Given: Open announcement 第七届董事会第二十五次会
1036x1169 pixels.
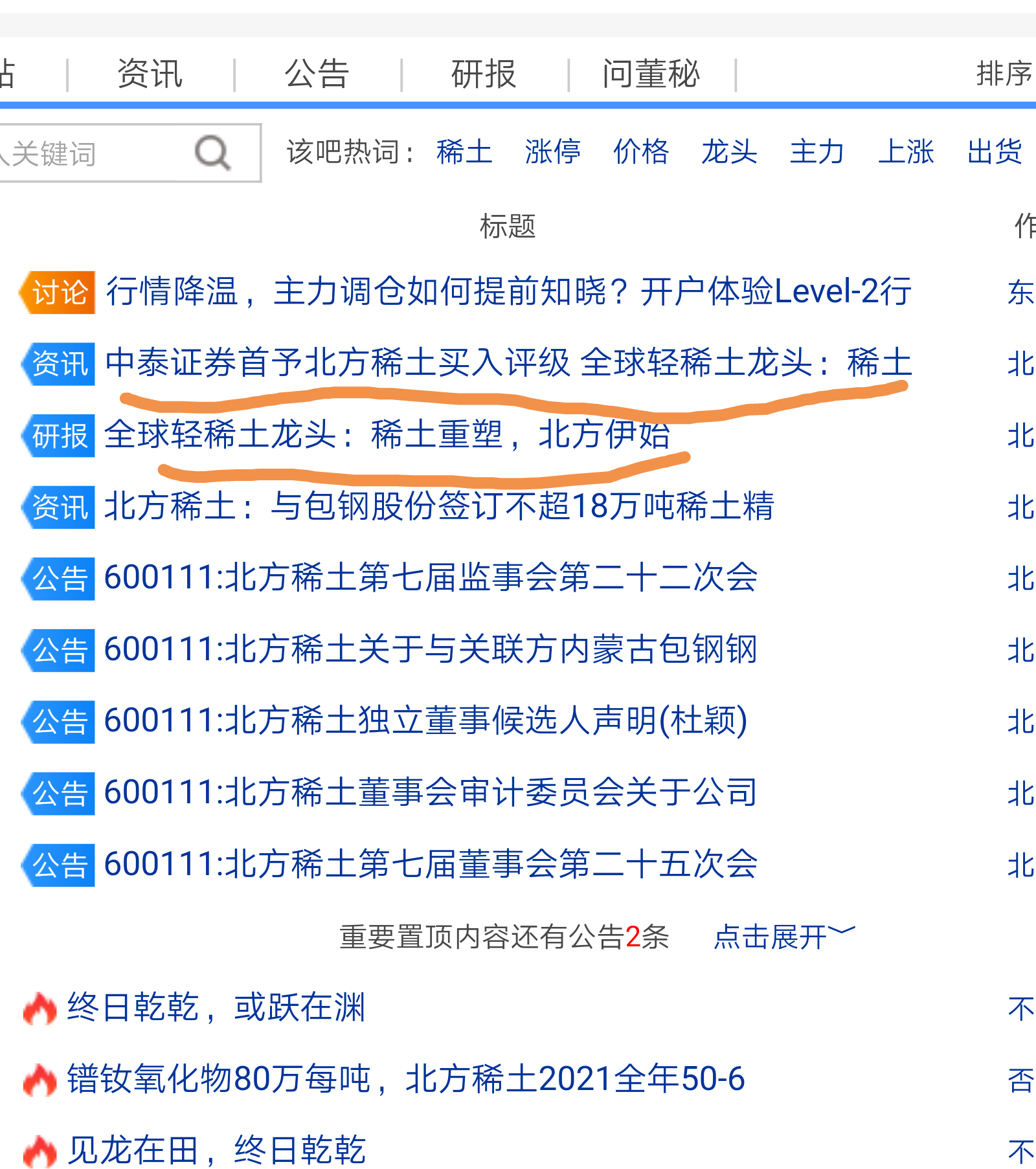Looking at the screenshot, I should 431,864.
